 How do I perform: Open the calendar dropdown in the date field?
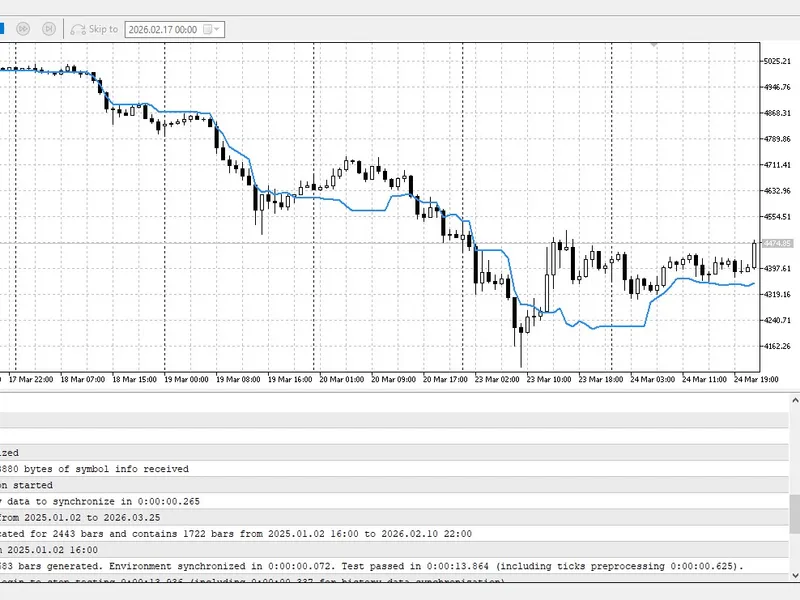tap(211, 30)
